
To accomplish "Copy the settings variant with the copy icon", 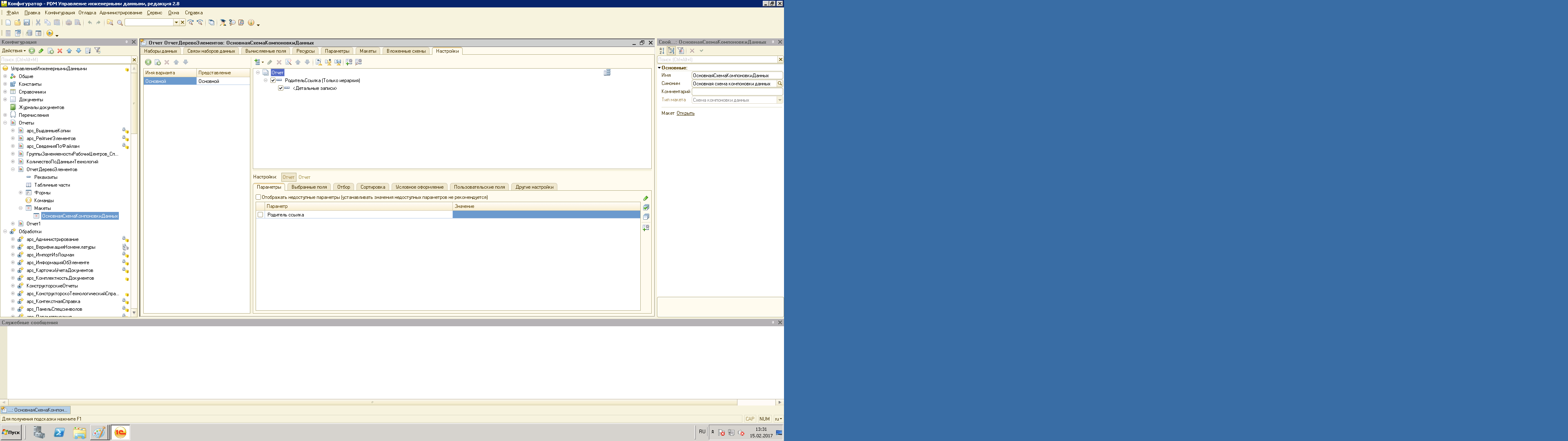I will tap(158, 62).
